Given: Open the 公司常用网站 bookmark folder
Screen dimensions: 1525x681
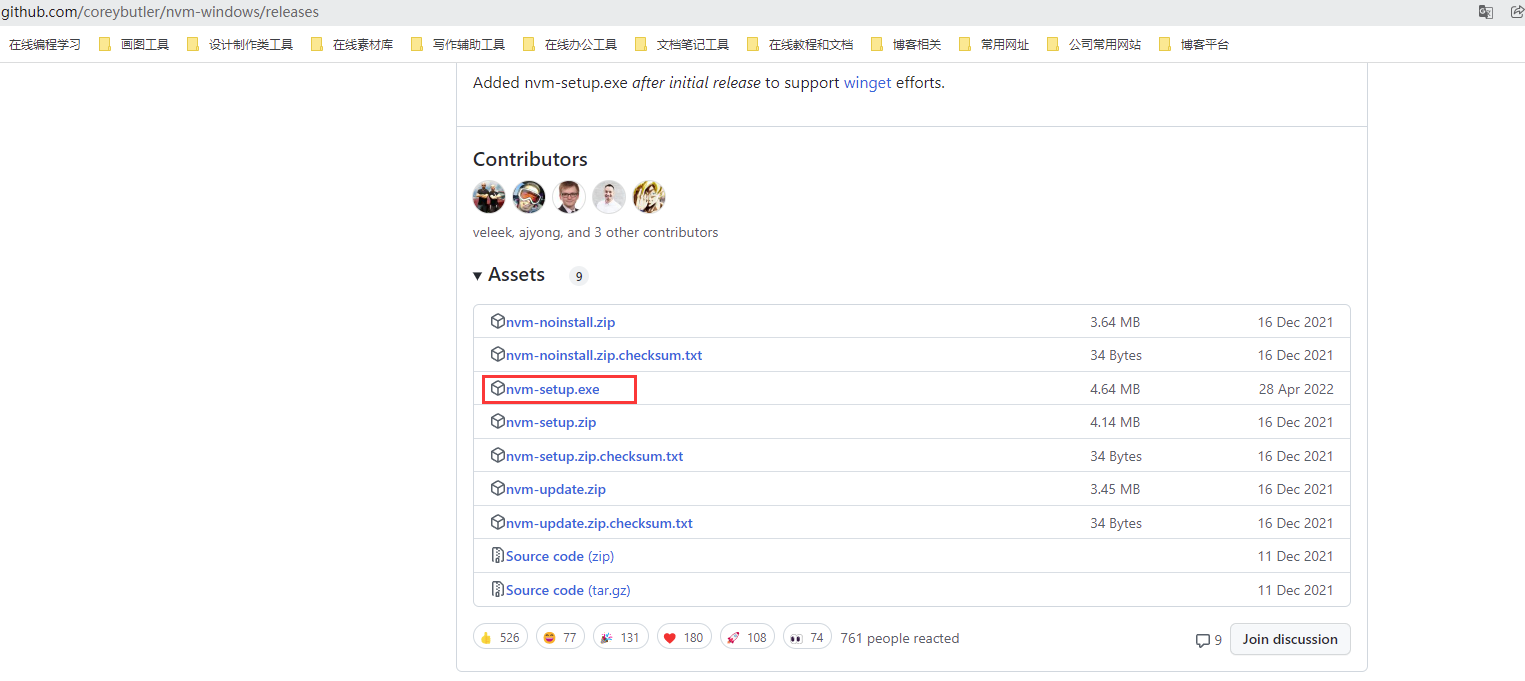Looking at the screenshot, I should click(x=1094, y=44).
